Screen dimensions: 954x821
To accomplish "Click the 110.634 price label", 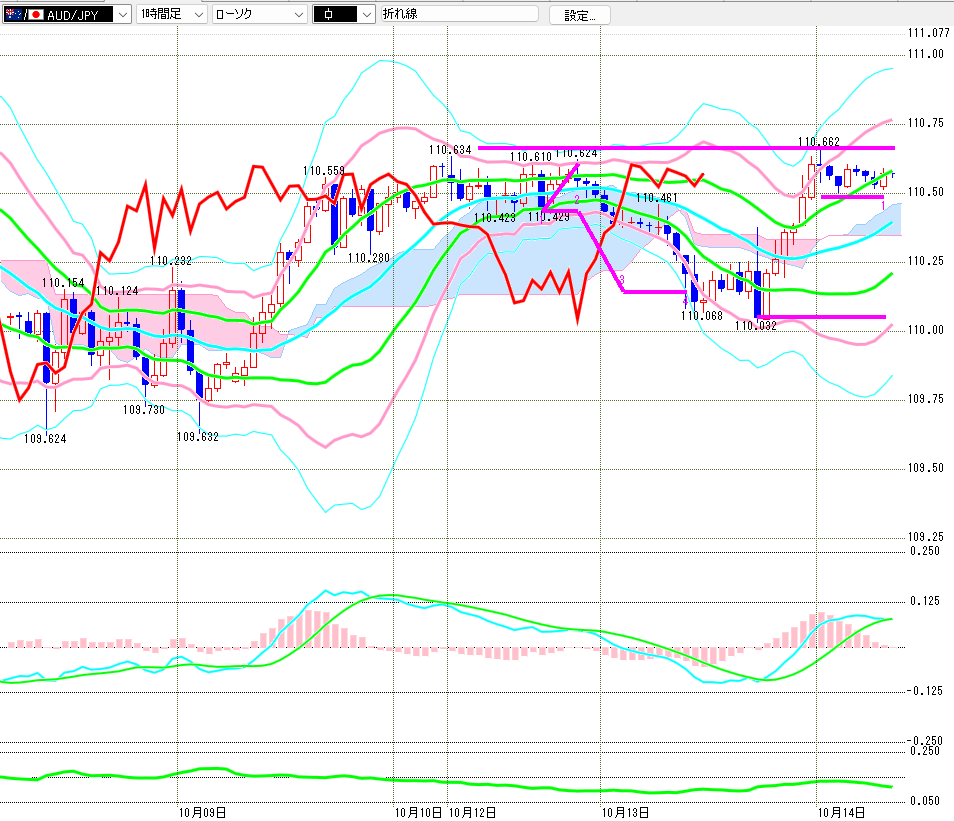I will (x=450, y=150).
